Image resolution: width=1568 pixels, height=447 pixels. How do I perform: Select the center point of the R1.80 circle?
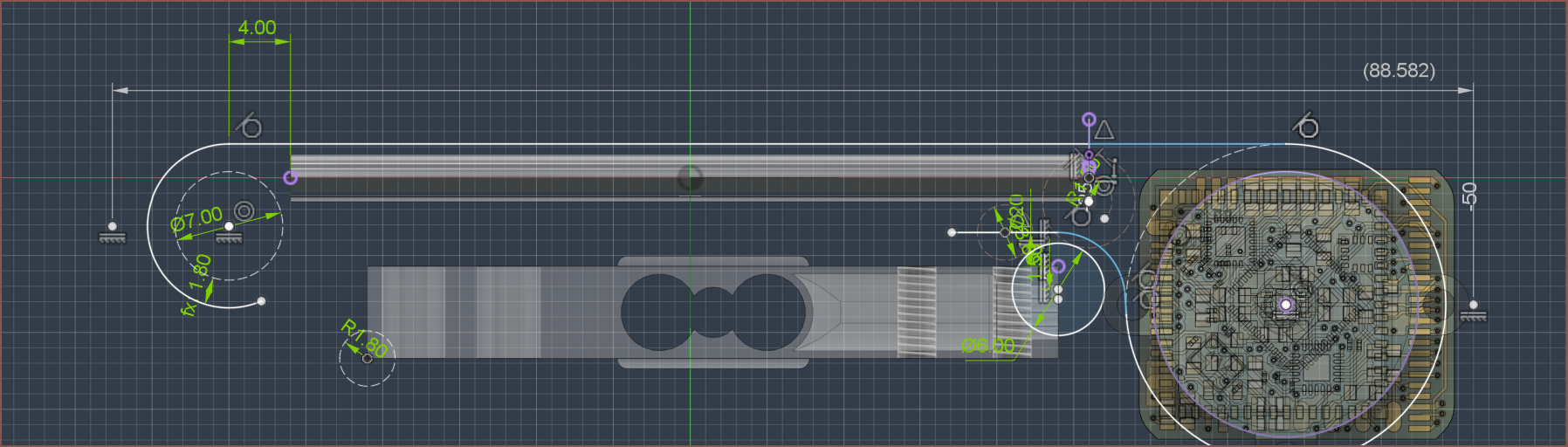pos(368,358)
